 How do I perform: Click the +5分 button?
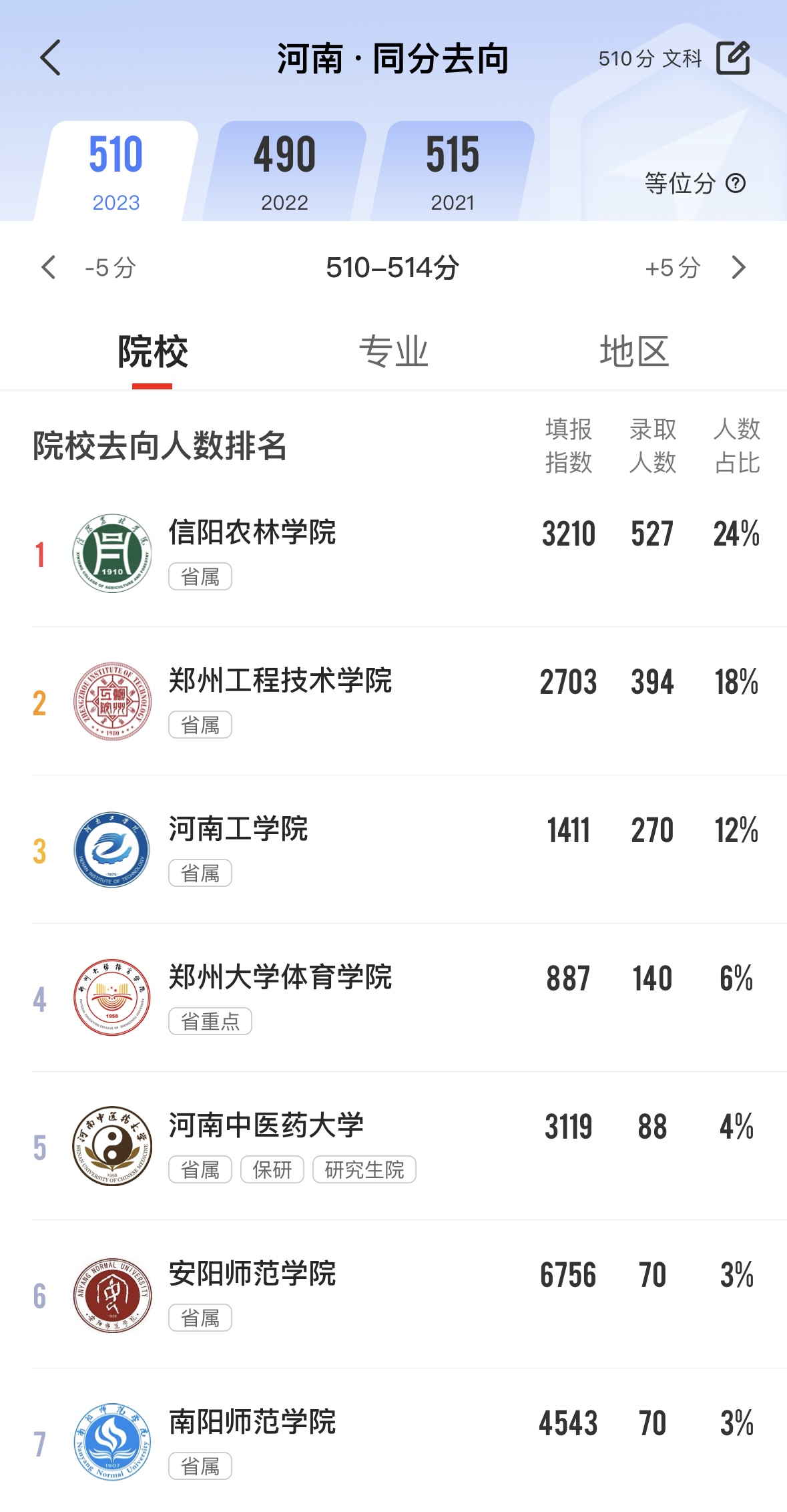[x=672, y=268]
